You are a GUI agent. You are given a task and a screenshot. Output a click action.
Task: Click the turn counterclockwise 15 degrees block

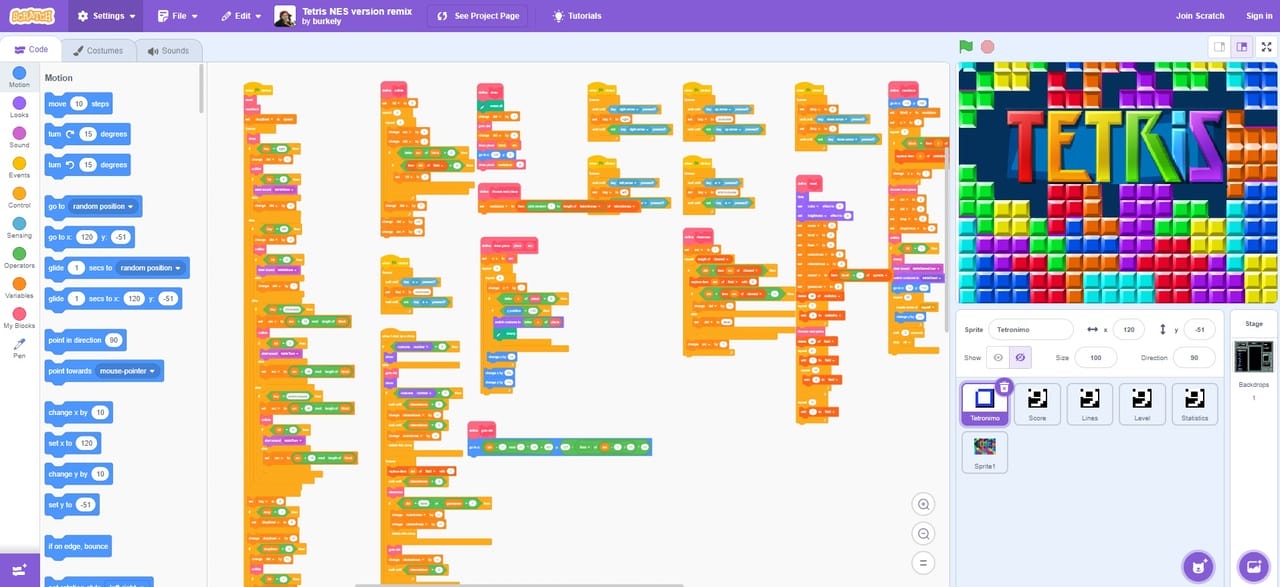pyautogui.click(x=87, y=164)
